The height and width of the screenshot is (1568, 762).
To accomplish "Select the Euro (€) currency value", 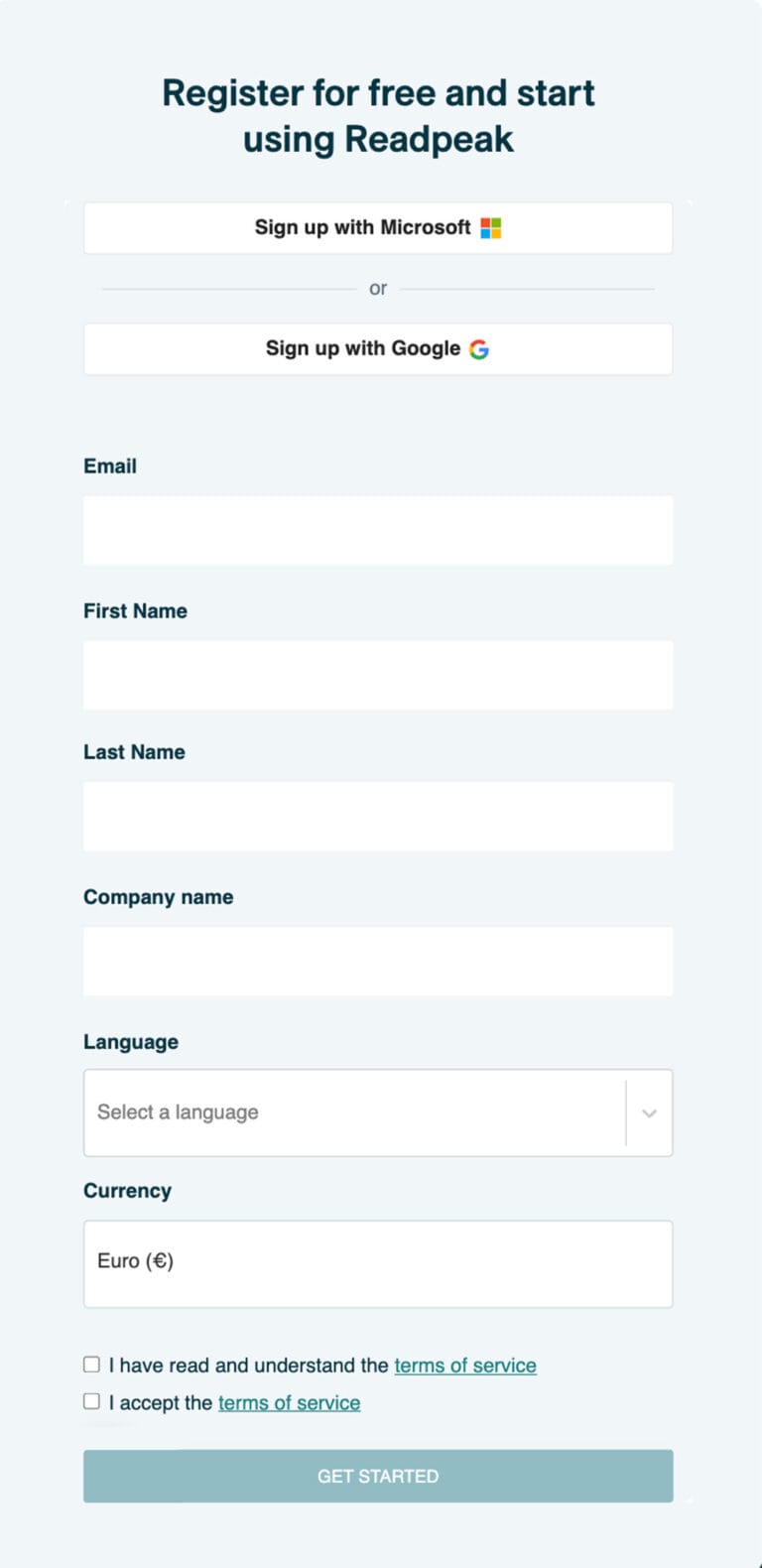I will 135,1261.
